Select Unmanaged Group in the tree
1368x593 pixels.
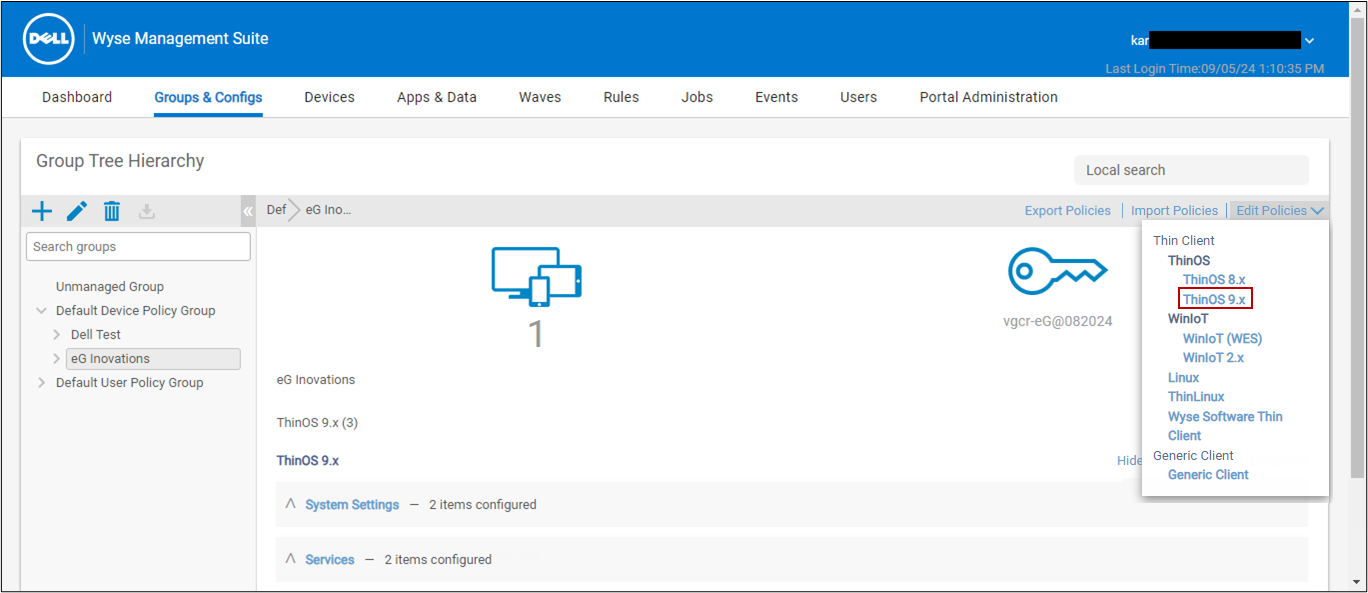[110, 287]
